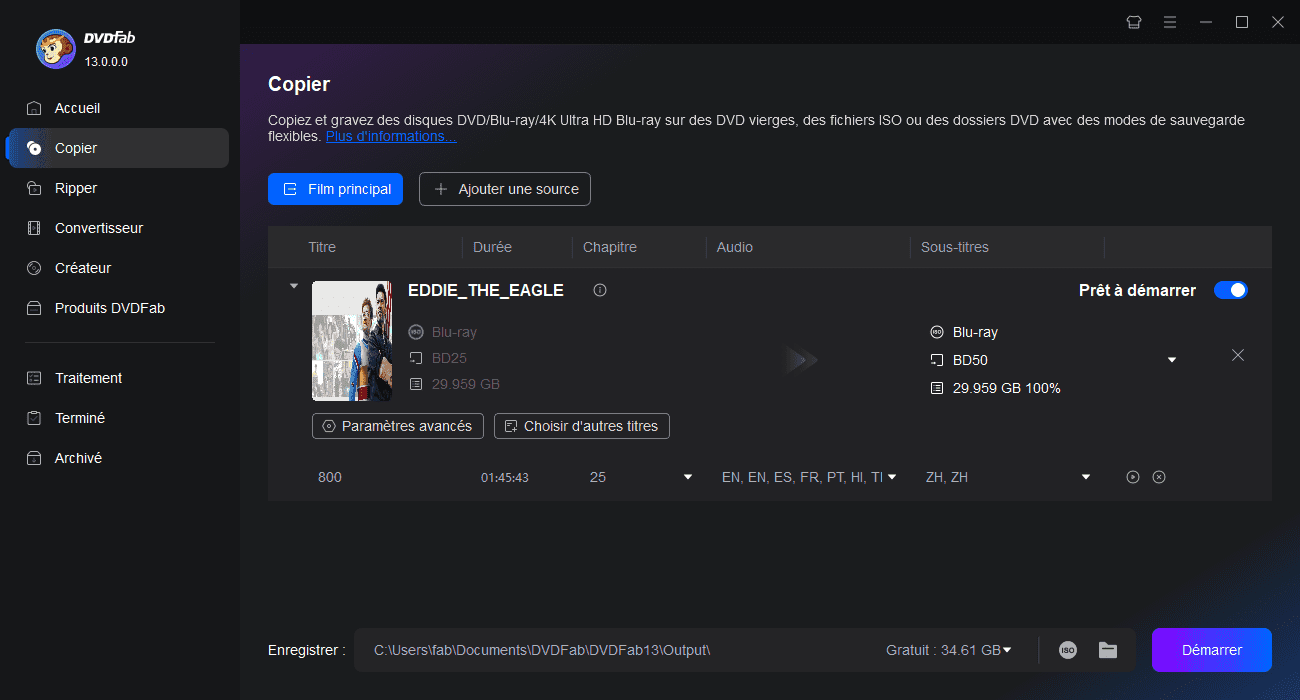
Task: Collapse the EDDIE_THE_EAGLE row triangle
Action: pyautogui.click(x=294, y=286)
